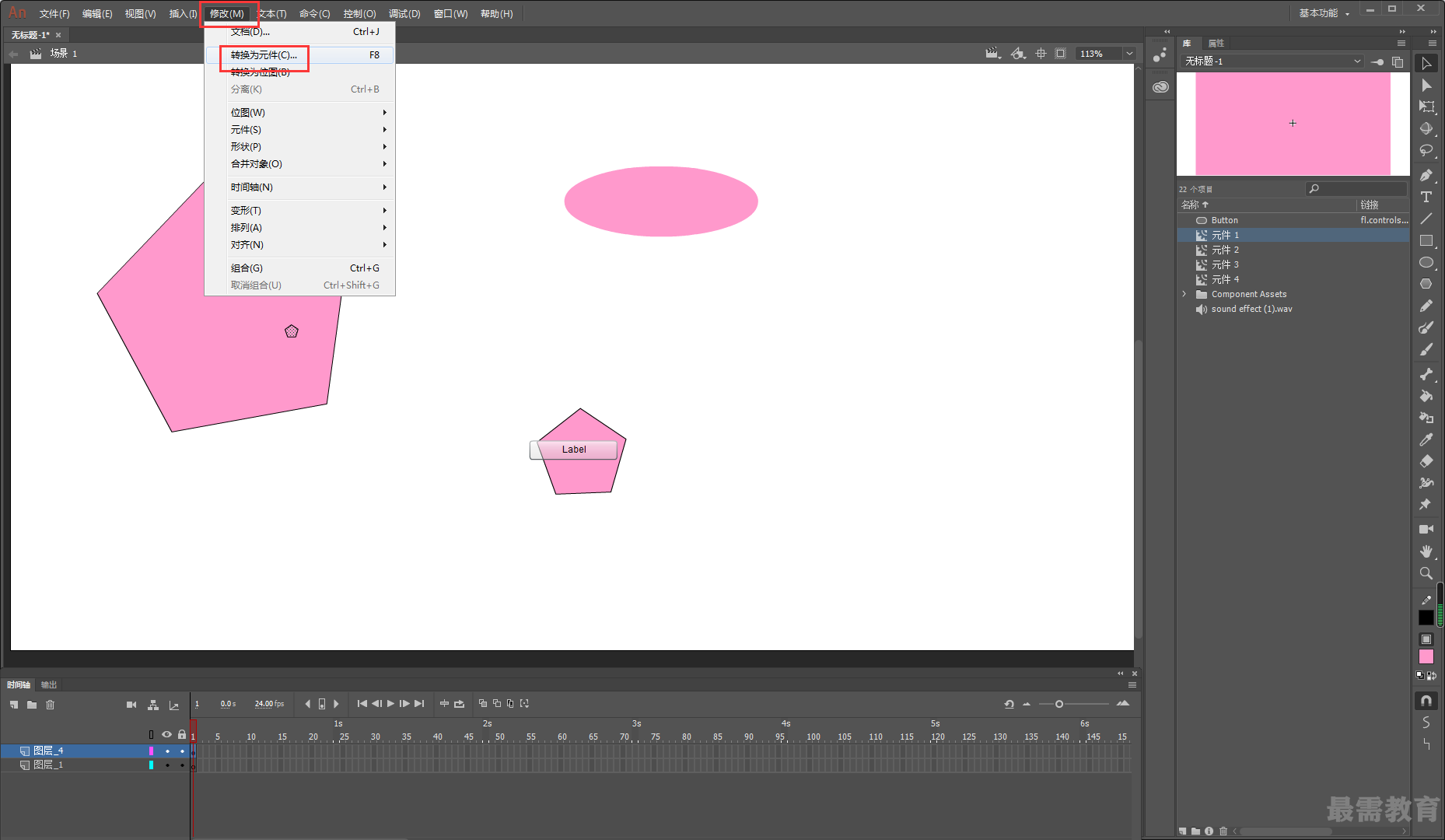This screenshot has width=1445, height=840.
Task: Select the Free Transform tool
Action: (x=1426, y=107)
